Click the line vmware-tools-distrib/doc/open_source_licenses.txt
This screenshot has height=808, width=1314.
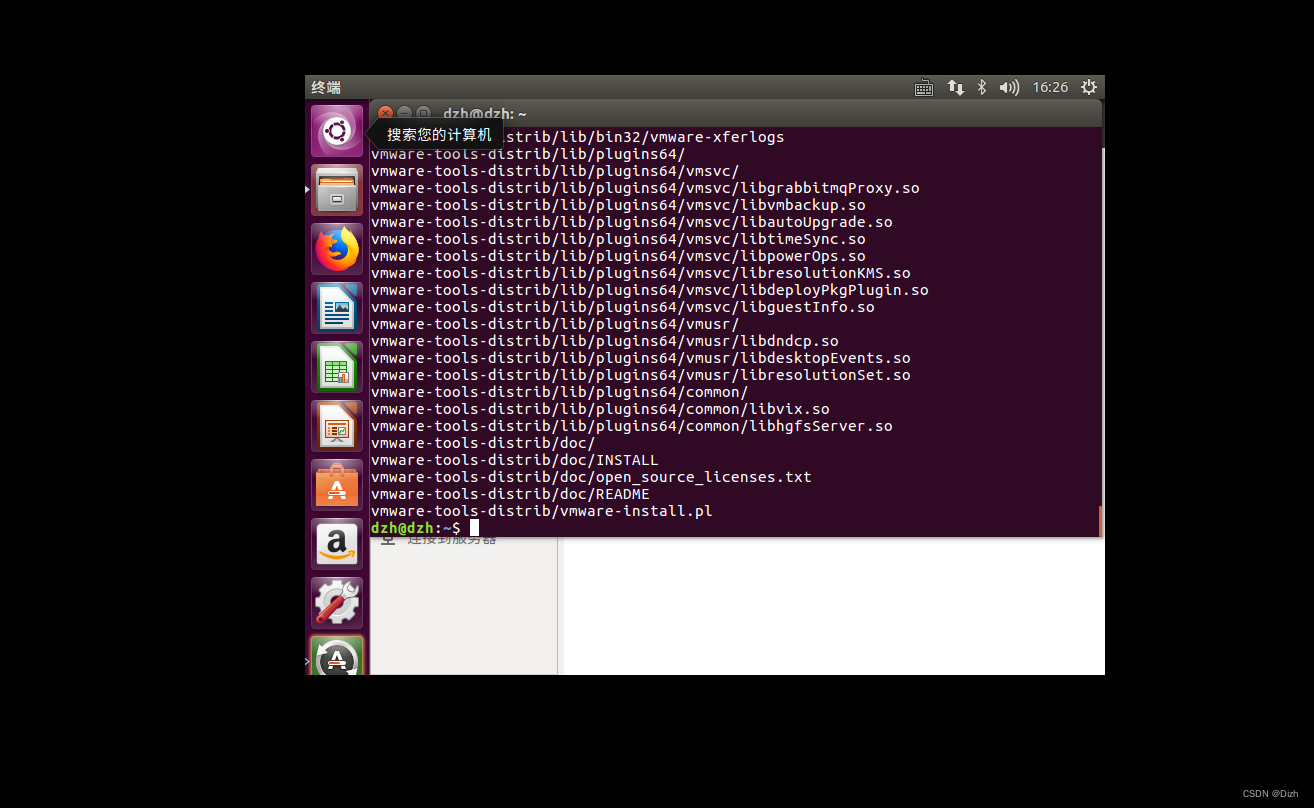click(591, 477)
